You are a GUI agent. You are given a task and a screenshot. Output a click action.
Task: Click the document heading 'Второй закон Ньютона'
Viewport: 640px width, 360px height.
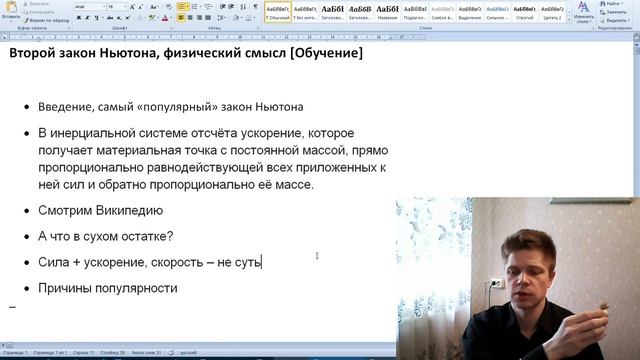(82, 53)
